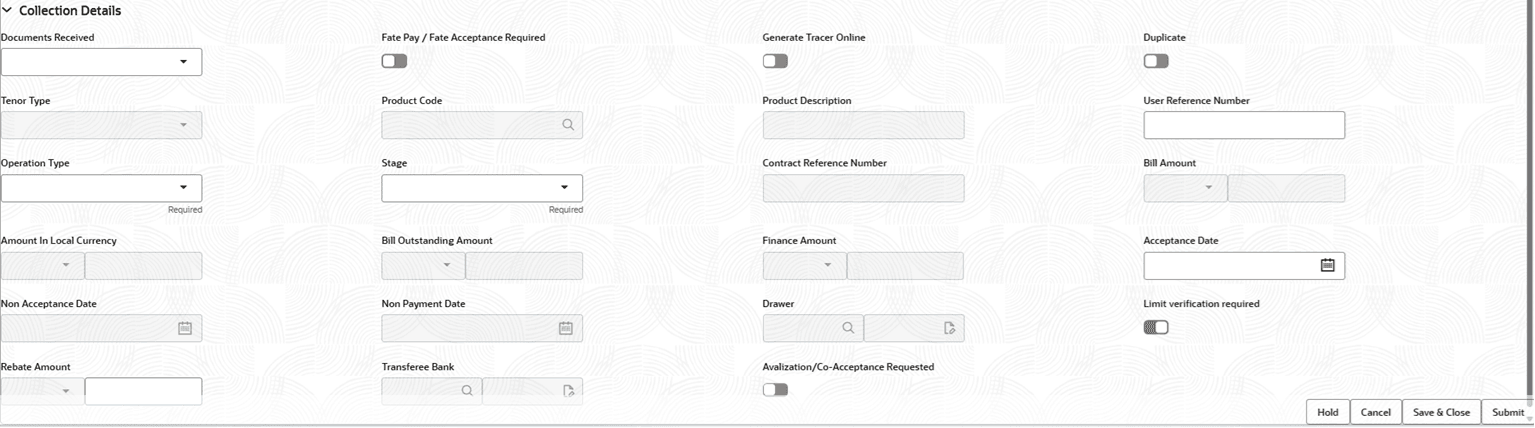Viewport: 1535px width, 428px height.
Task: Open the Acceptance Date calendar picker
Action: point(1327,265)
